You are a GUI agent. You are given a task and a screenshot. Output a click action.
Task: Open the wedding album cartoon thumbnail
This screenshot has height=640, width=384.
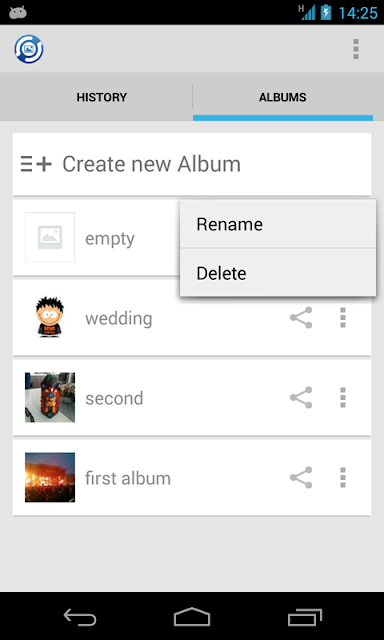coord(50,317)
